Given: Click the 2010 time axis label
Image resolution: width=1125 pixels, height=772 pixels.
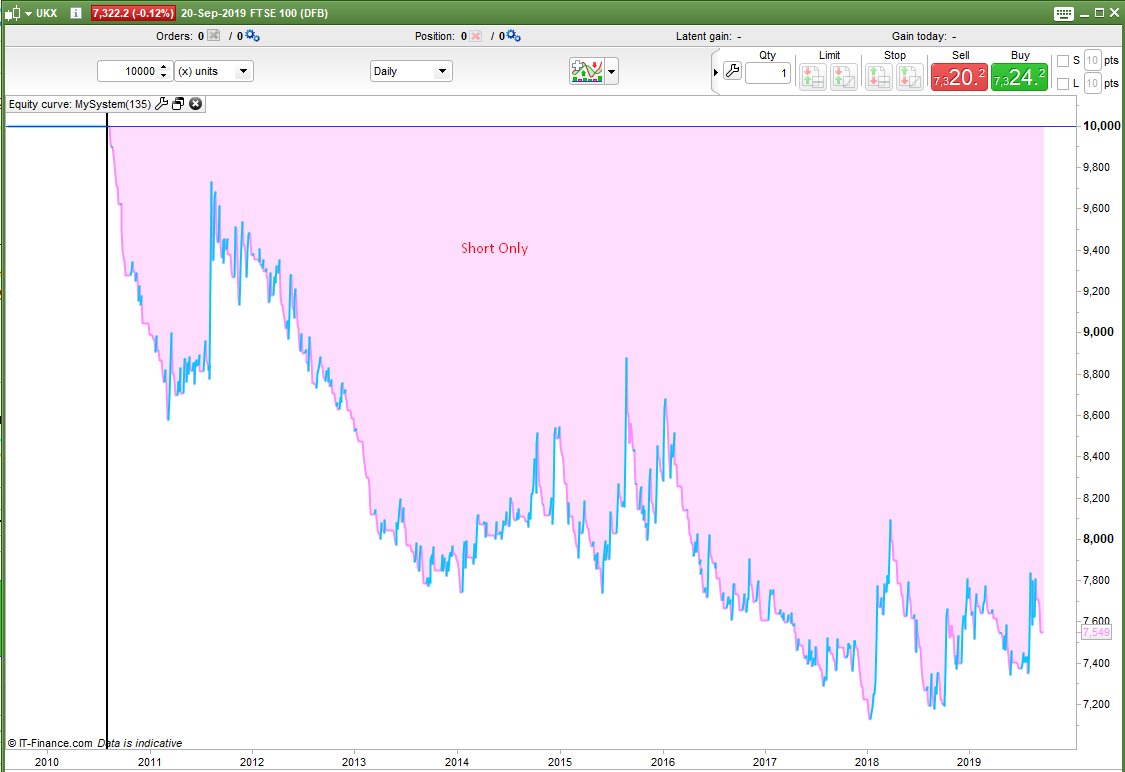Looking at the screenshot, I should (47, 762).
